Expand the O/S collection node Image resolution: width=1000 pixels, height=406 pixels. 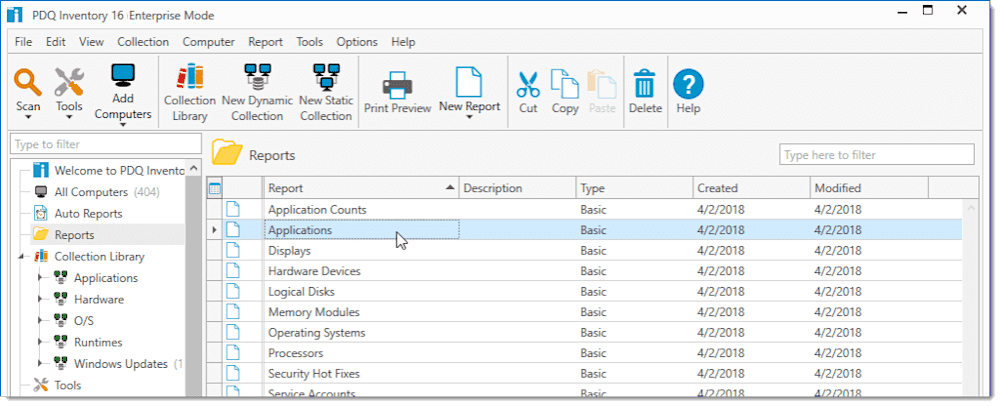click(40, 321)
